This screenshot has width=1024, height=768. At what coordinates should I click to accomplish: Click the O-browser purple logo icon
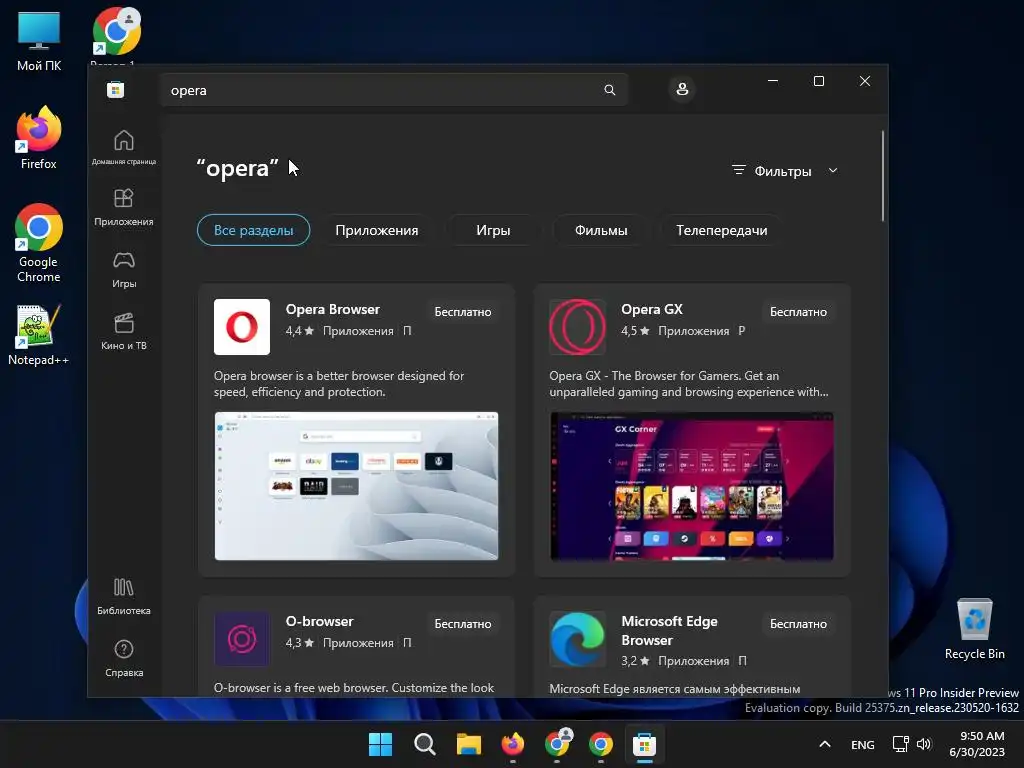242,639
